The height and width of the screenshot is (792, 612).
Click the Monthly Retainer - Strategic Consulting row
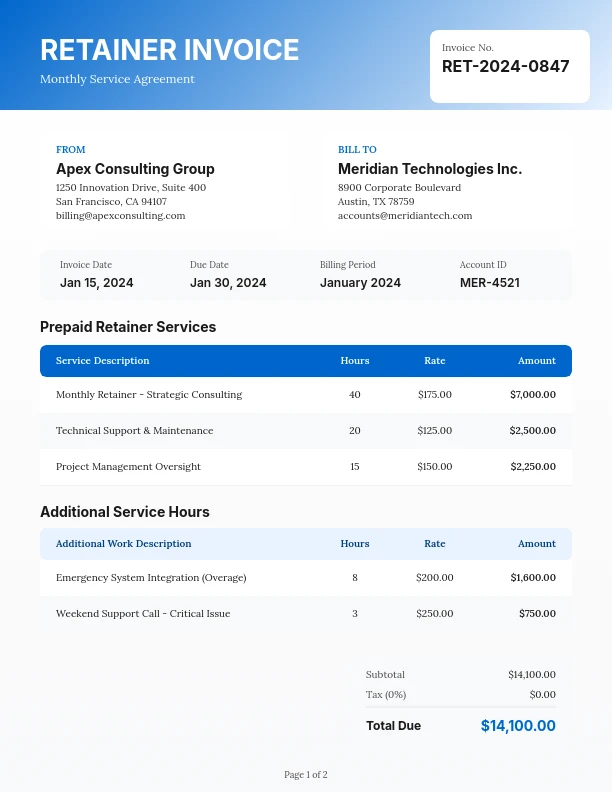tap(149, 395)
